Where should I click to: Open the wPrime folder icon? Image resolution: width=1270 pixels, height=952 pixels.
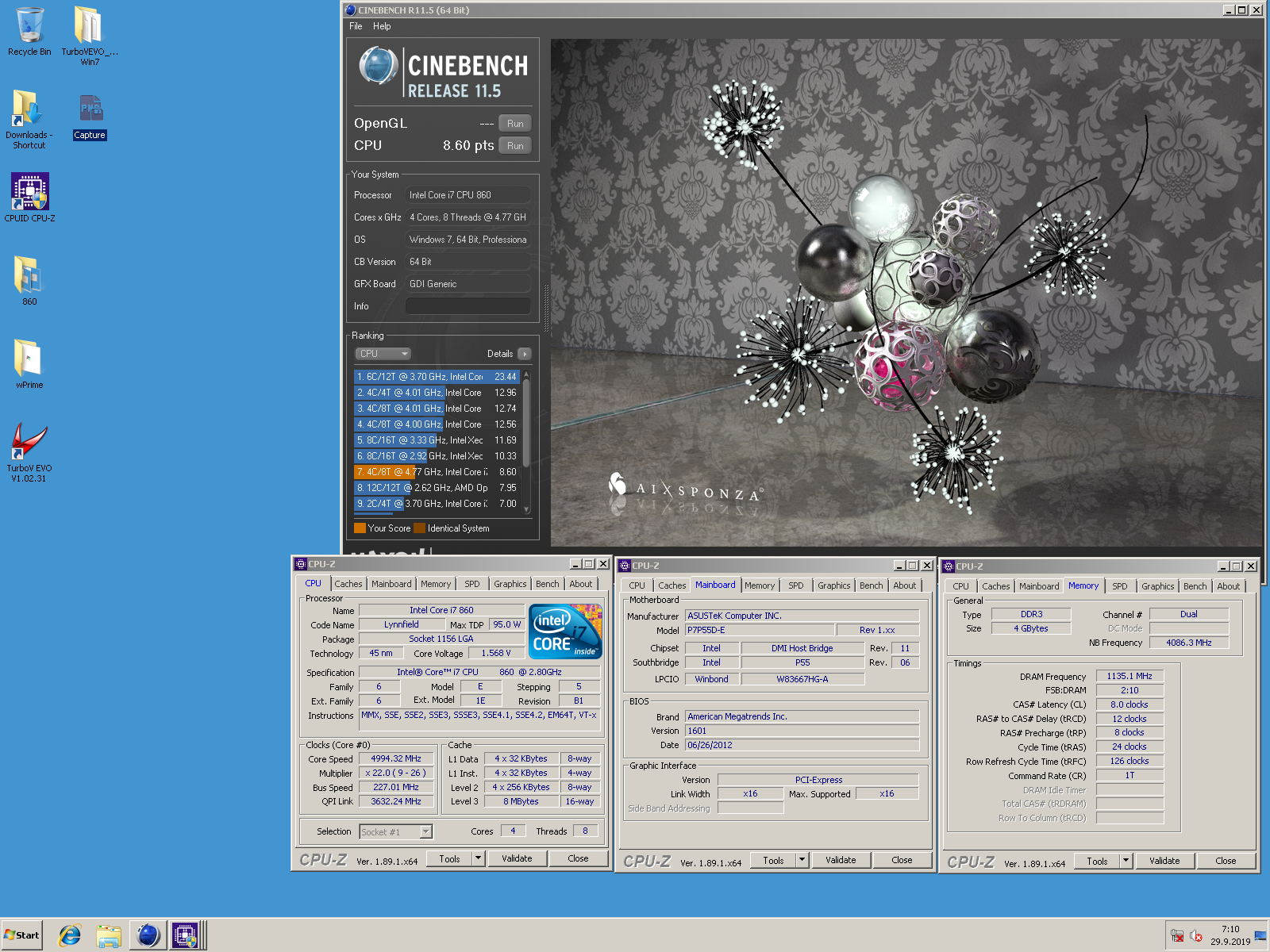[x=29, y=363]
